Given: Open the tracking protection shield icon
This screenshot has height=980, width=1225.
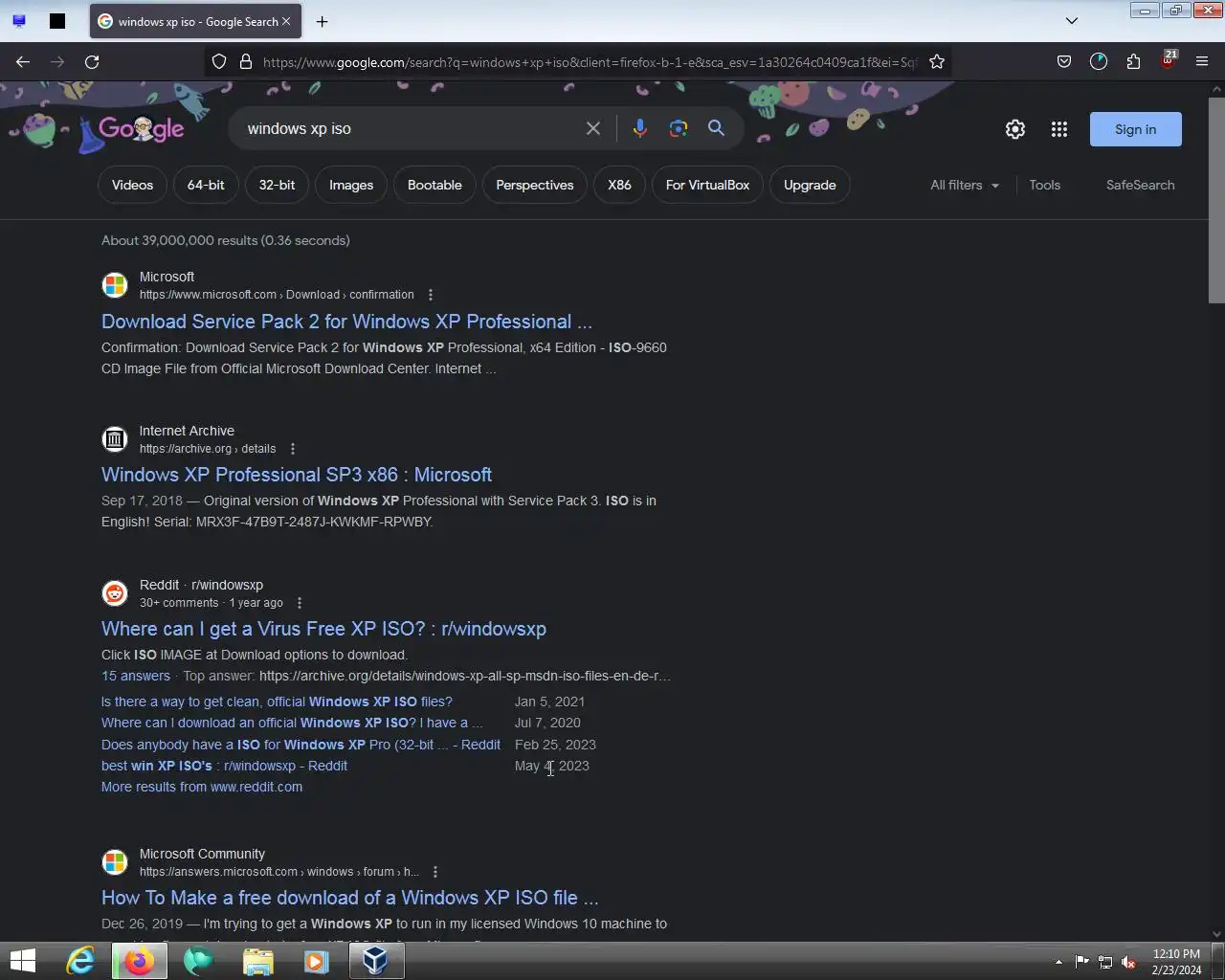Looking at the screenshot, I should coord(219,61).
